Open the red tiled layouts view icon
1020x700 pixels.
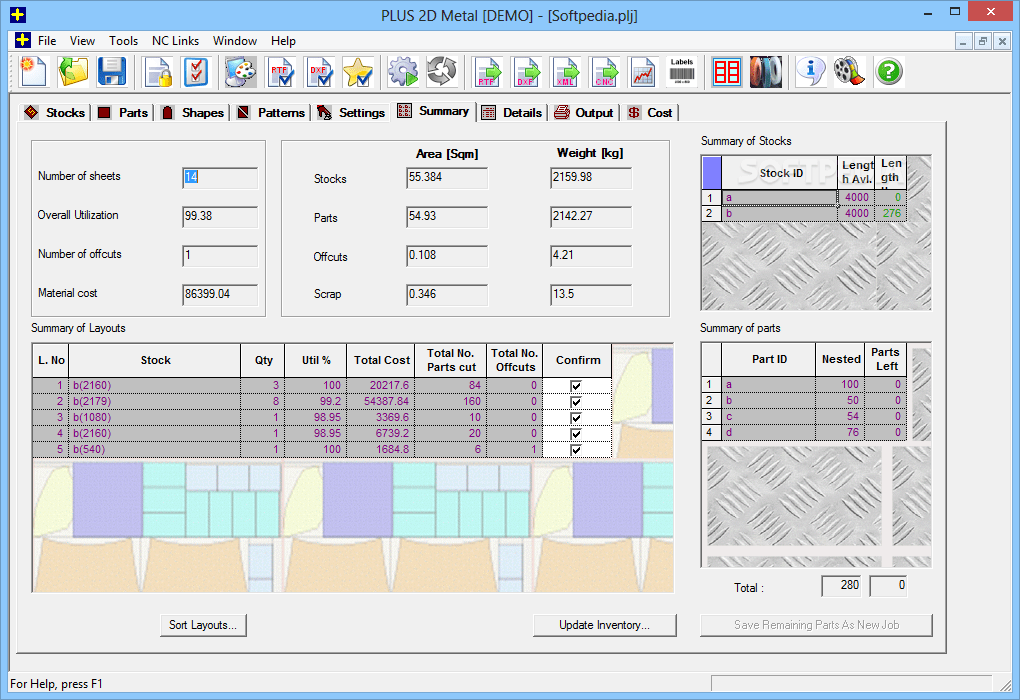727,72
